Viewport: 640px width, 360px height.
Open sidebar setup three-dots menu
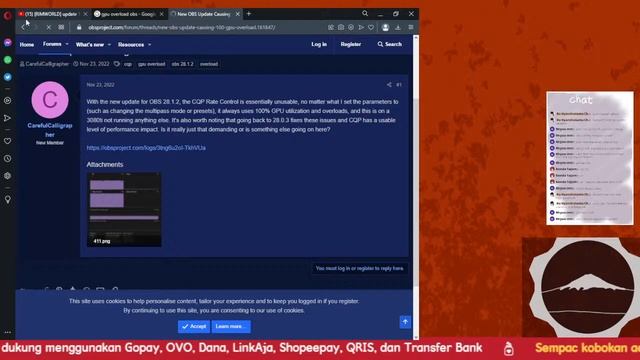pyautogui.click(x=8, y=332)
